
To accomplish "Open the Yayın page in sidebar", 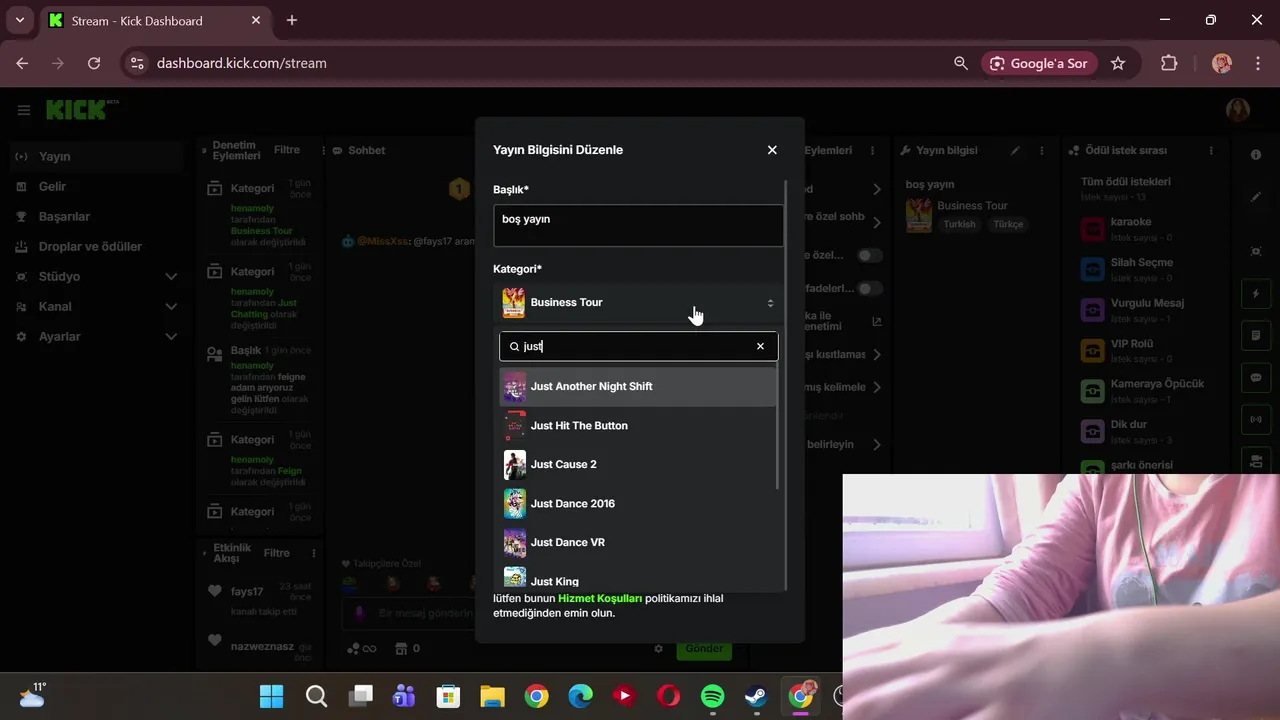I will [96, 157].
